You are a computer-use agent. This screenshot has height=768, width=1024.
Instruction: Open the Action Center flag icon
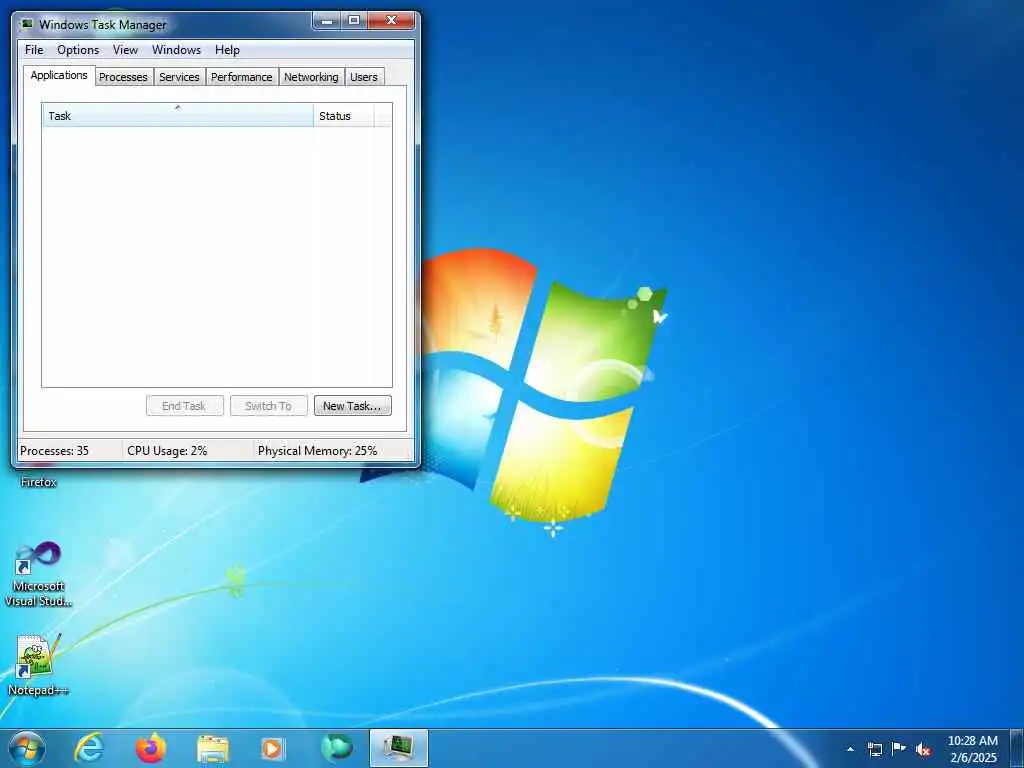point(899,748)
